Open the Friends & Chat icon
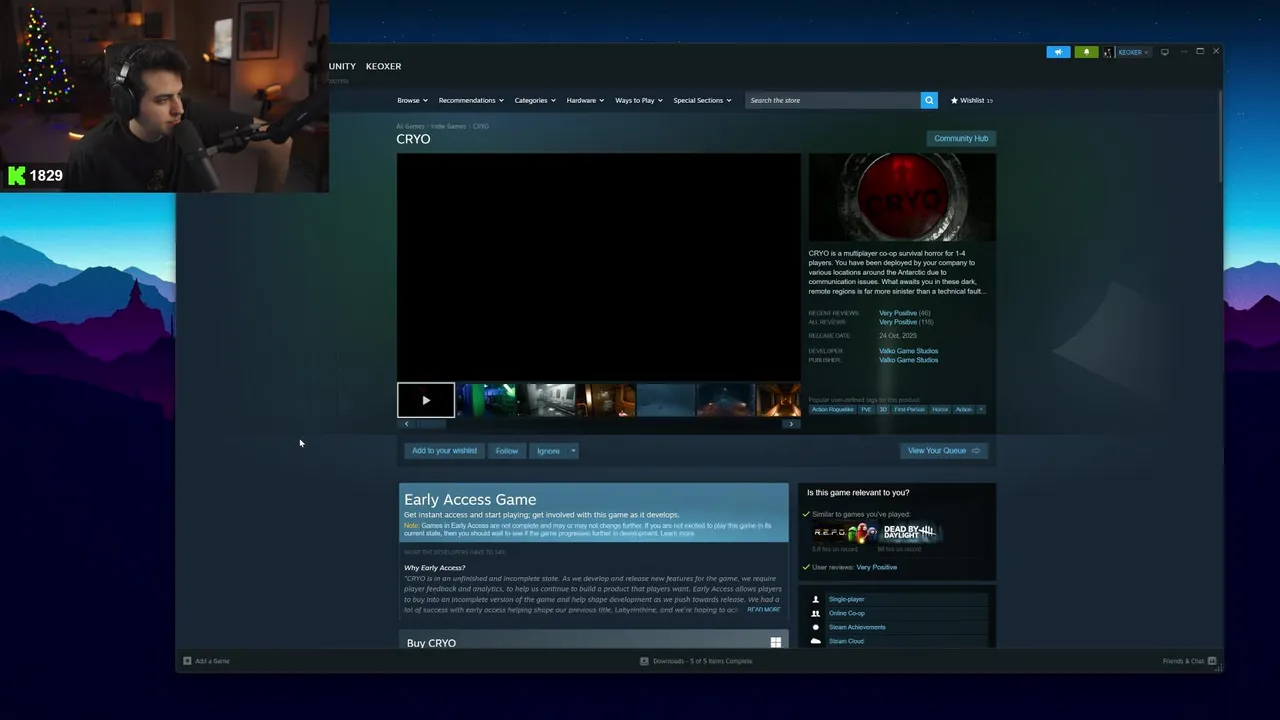The image size is (1280, 720). click(x=1212, y=661)
